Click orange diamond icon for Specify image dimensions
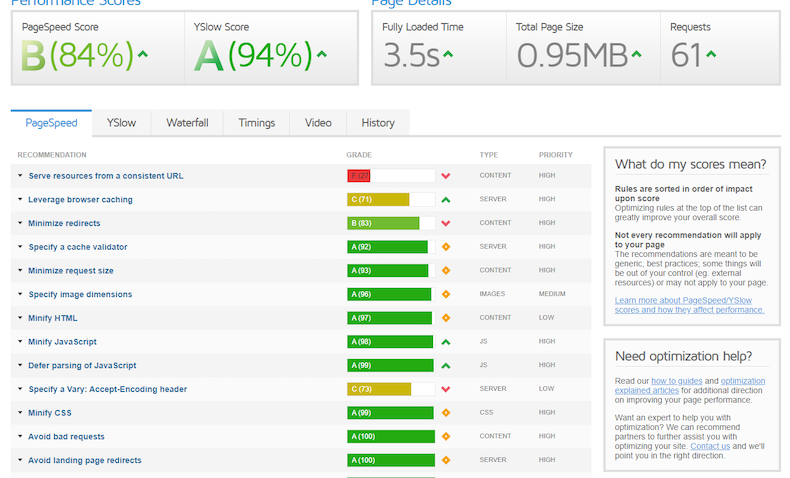Image resolution: width=790 pixels, height=478 pixels. pos(446,294)
